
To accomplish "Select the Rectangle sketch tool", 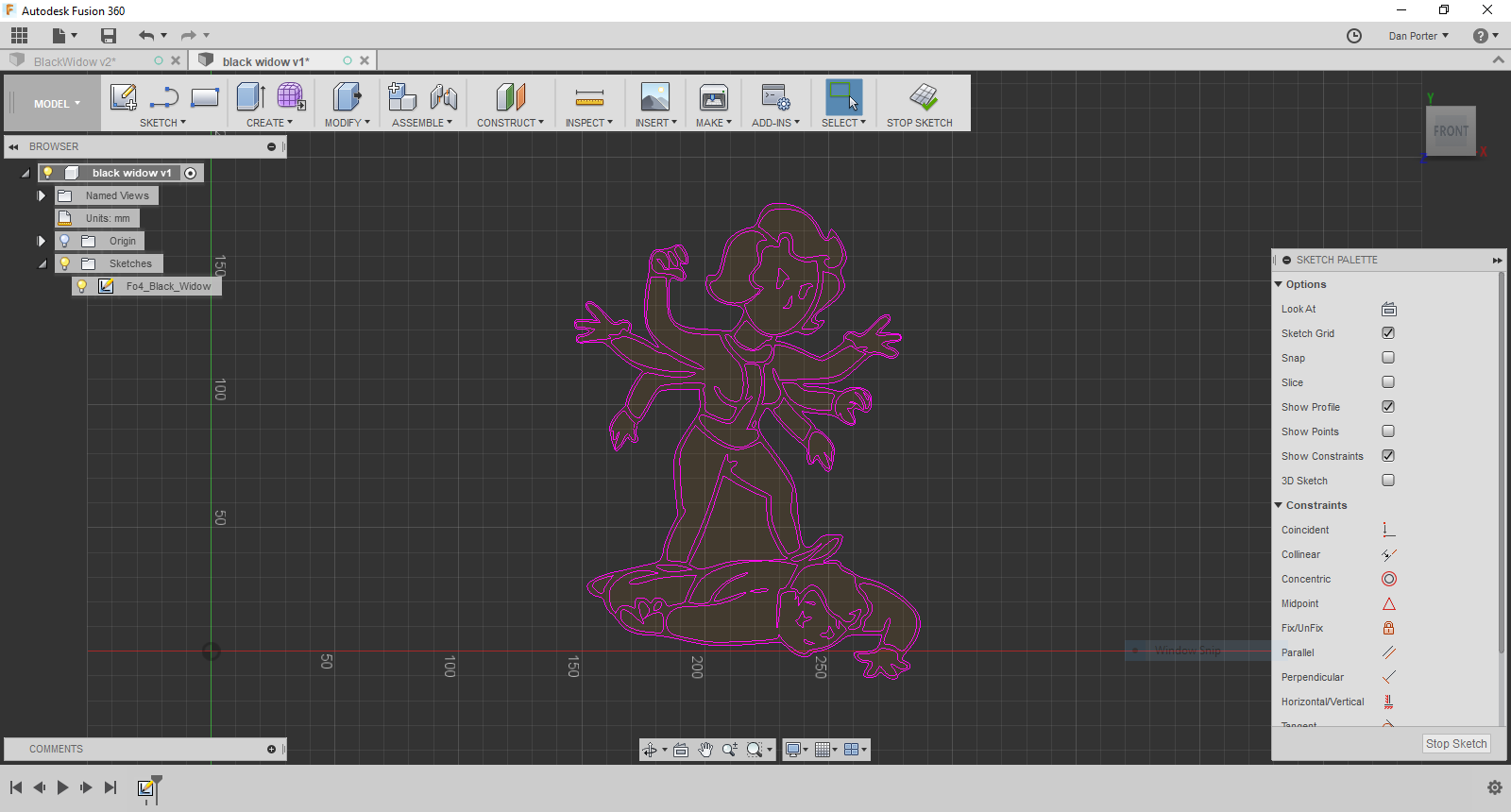I will pos(205,97).
